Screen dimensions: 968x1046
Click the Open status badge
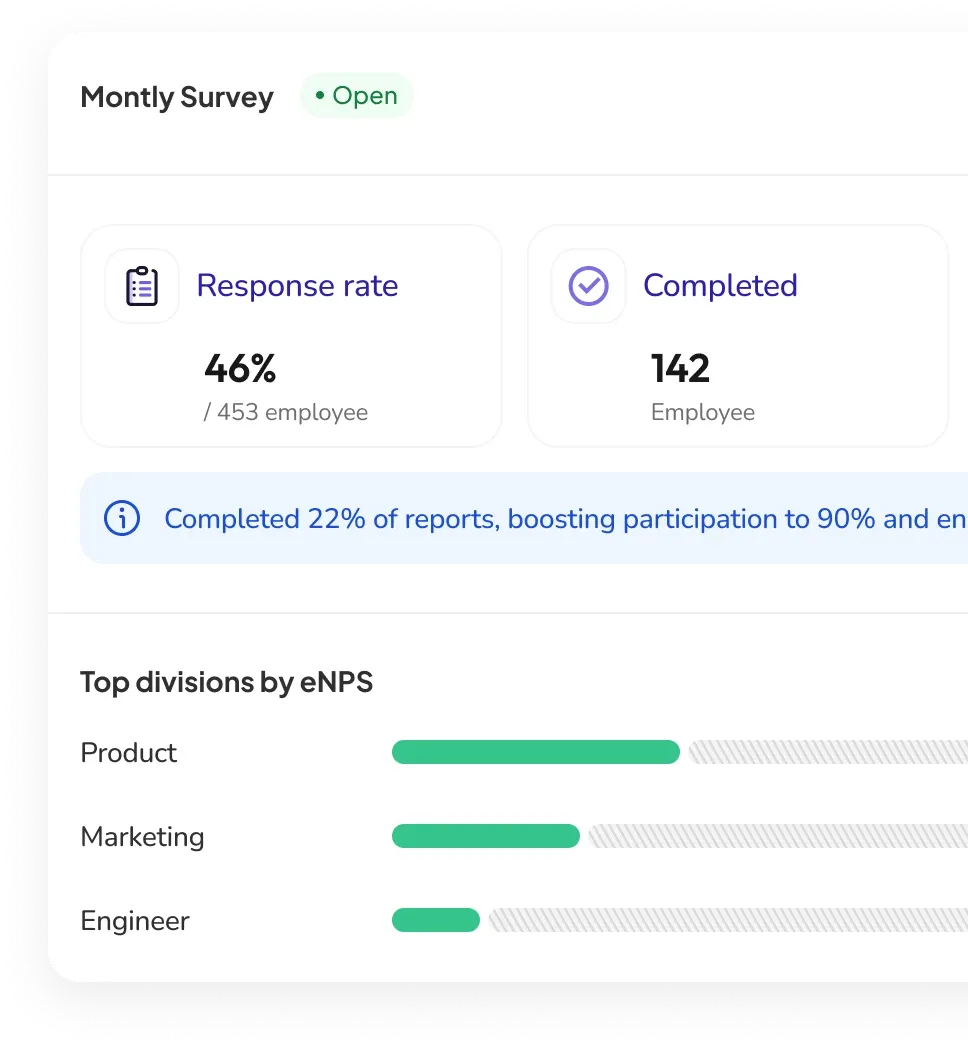(x=357, y=95)
